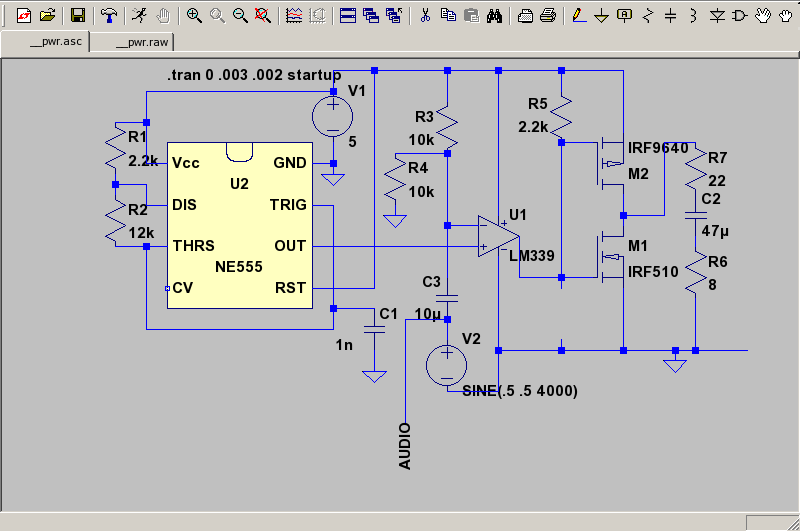Image resolution: width=800 pixels, height=531 pixels.
Task: Place an Inductor from the toolbar
Action: (694, 16)
